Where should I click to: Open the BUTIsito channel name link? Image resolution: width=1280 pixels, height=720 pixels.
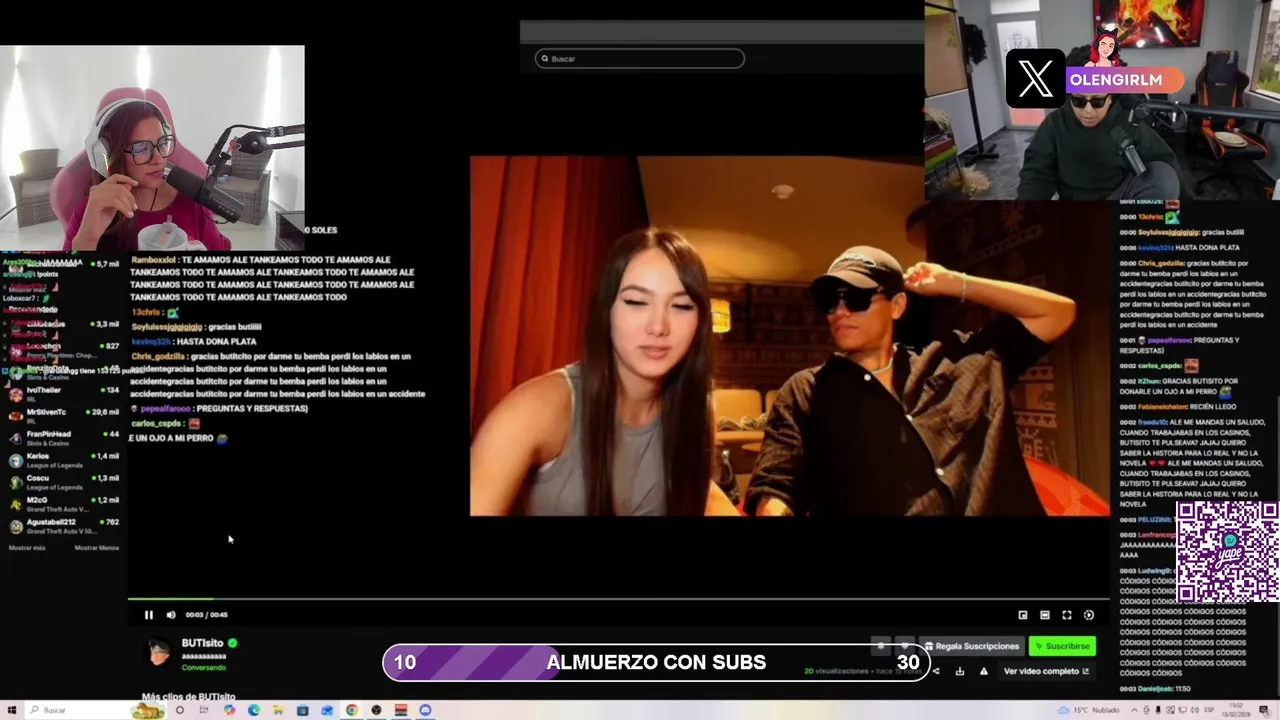click(202, 643)
